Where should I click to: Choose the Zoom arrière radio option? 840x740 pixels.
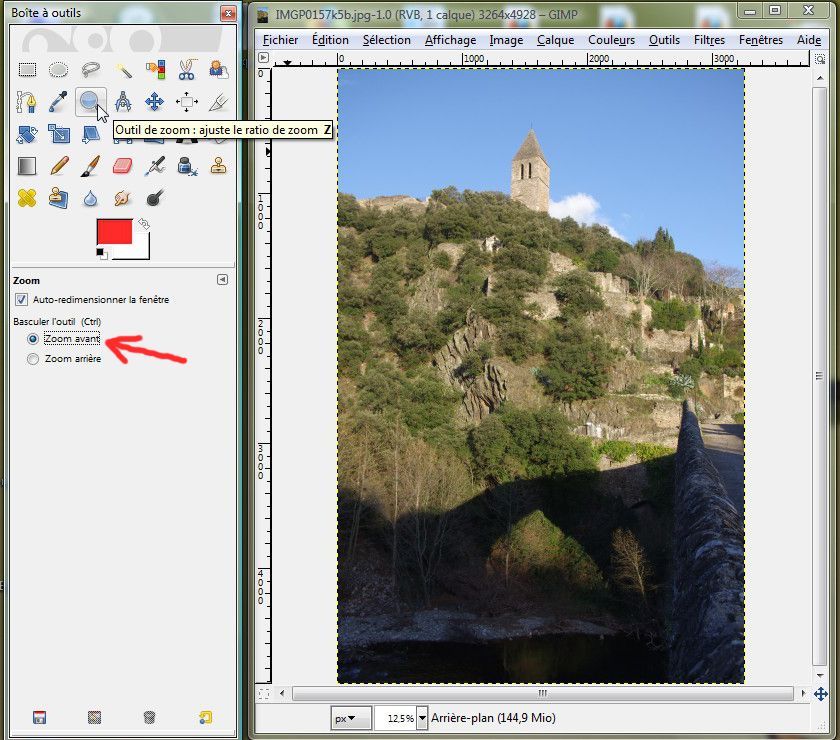(x=33, y=359)
